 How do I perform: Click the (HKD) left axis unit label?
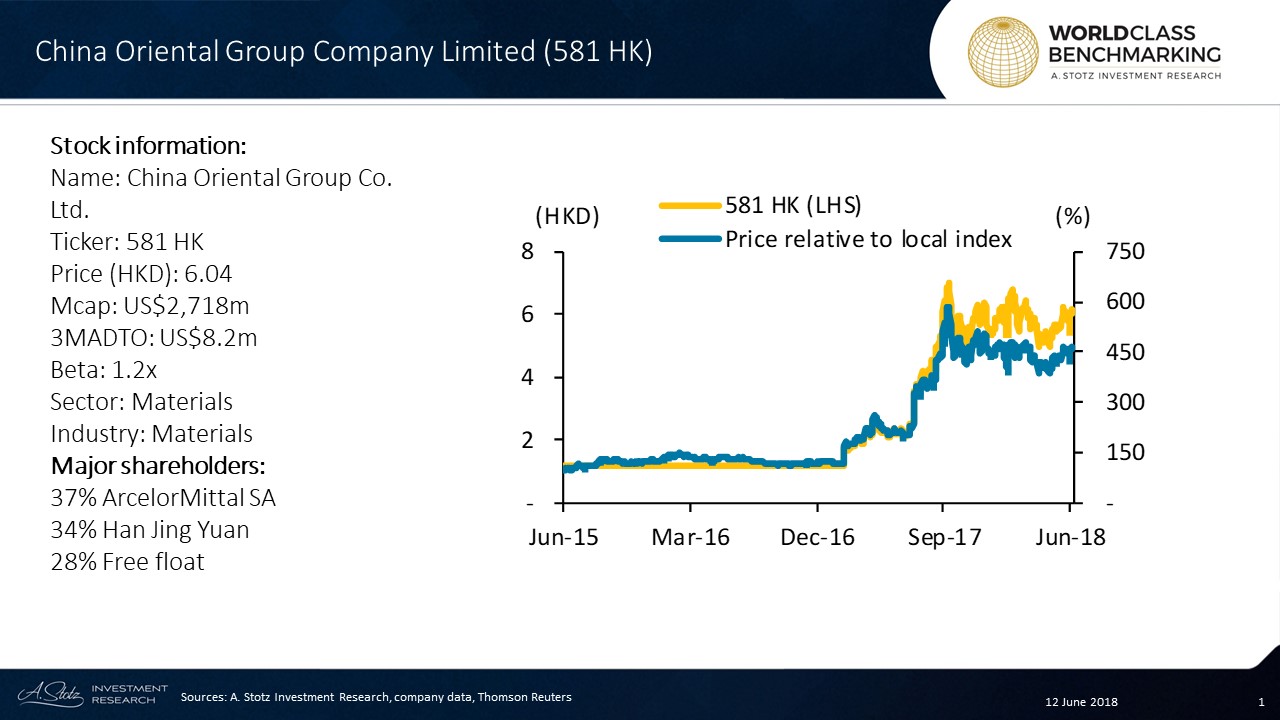tap(567, 216)
